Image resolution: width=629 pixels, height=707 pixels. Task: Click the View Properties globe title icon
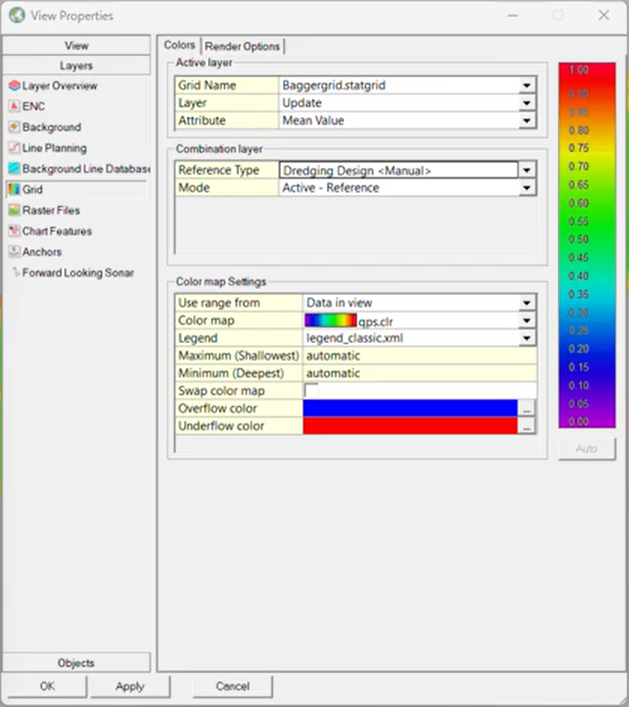[x=17, y=15]
